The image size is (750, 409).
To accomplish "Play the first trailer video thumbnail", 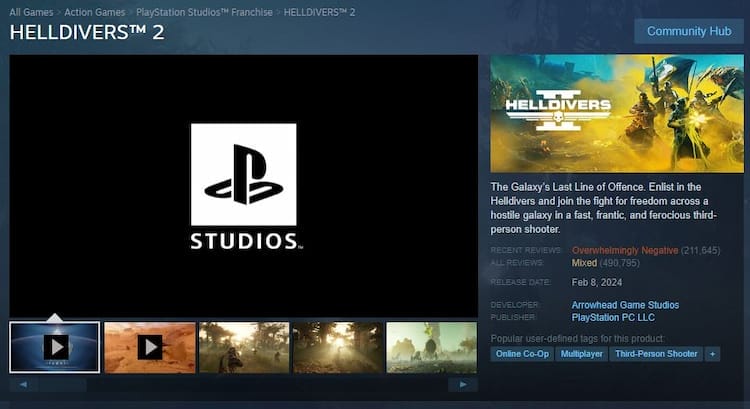I will click(54, 347).
